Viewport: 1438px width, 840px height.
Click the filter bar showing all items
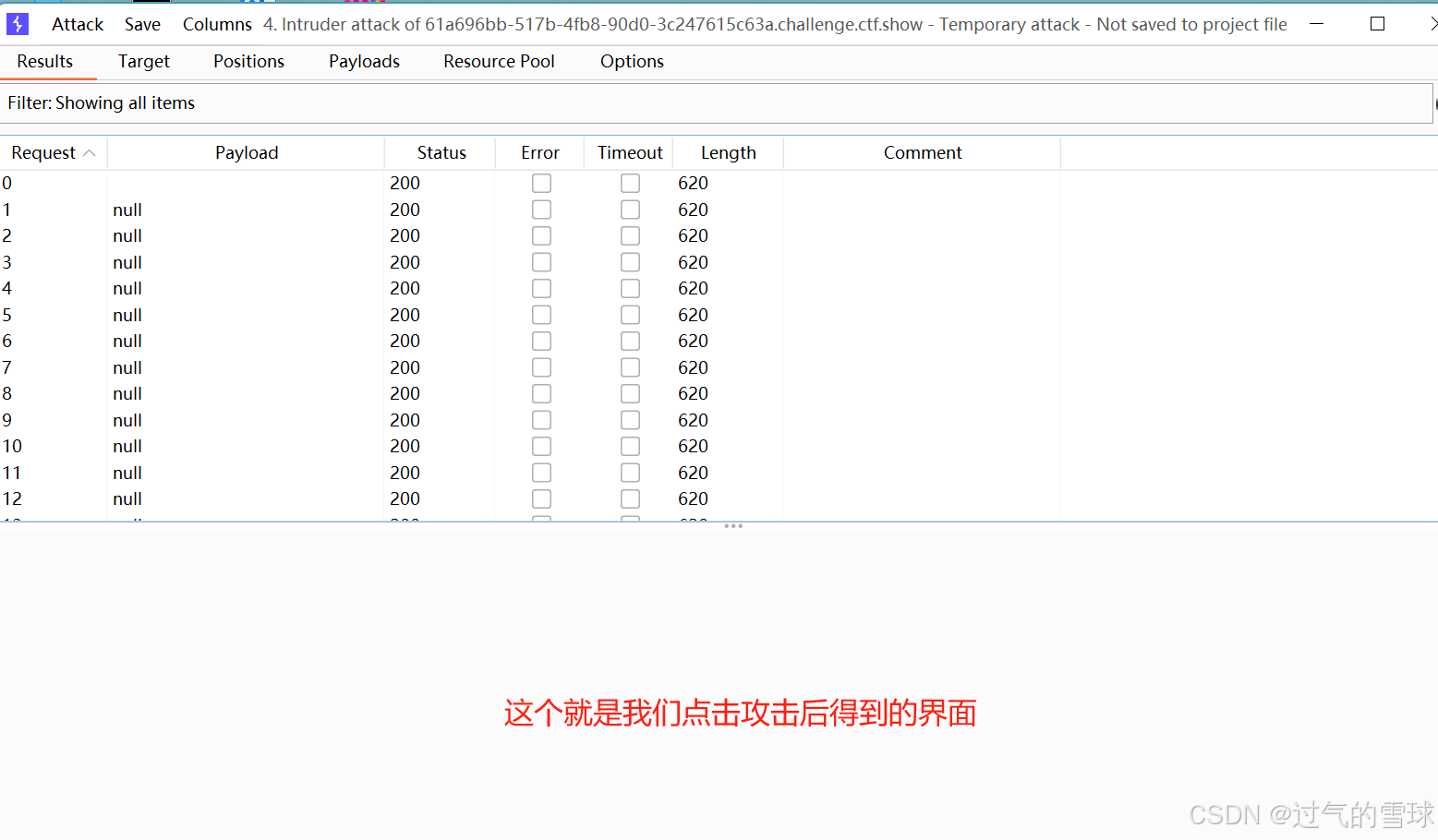(x=369, y=102)
